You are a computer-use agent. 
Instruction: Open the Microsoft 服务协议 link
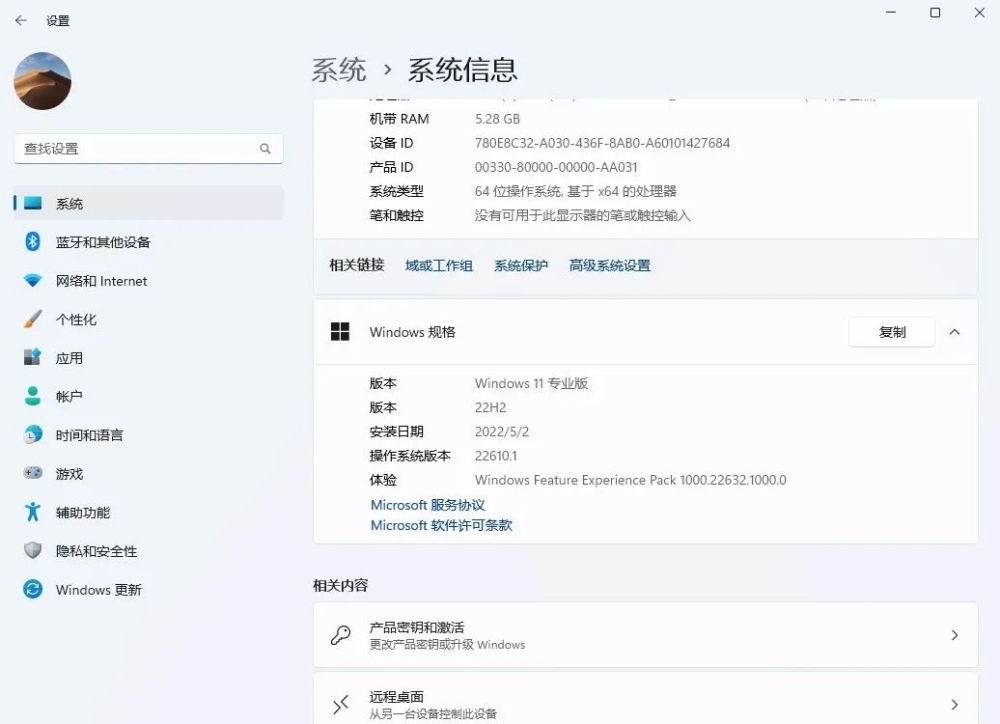coord(427,505)
